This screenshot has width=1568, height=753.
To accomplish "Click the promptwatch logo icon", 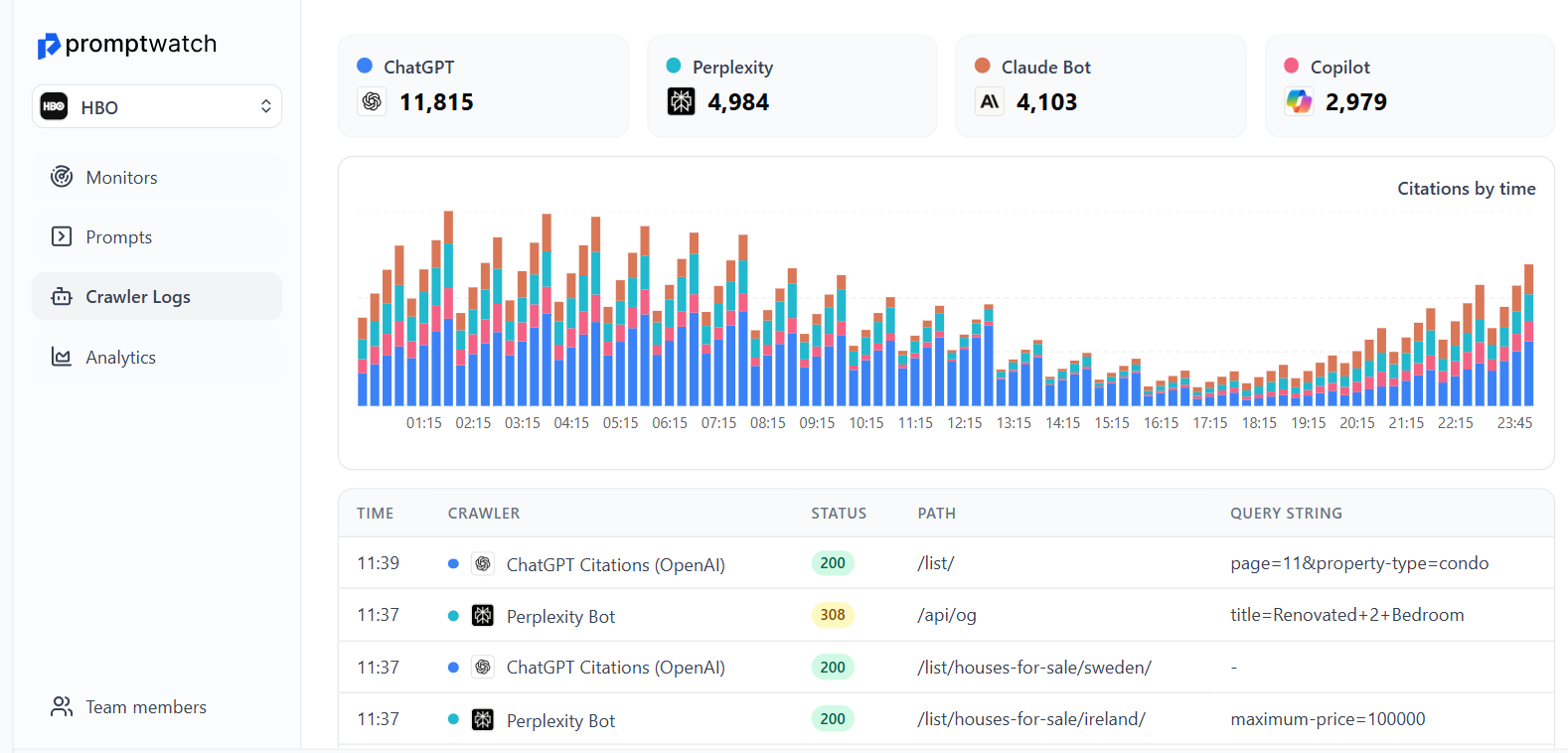I will coord(48,46).
